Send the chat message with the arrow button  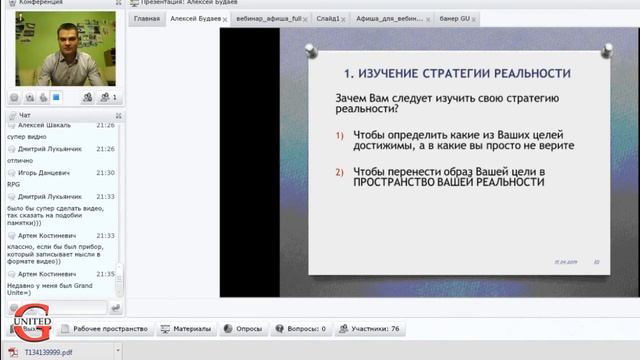coord(116,308)
